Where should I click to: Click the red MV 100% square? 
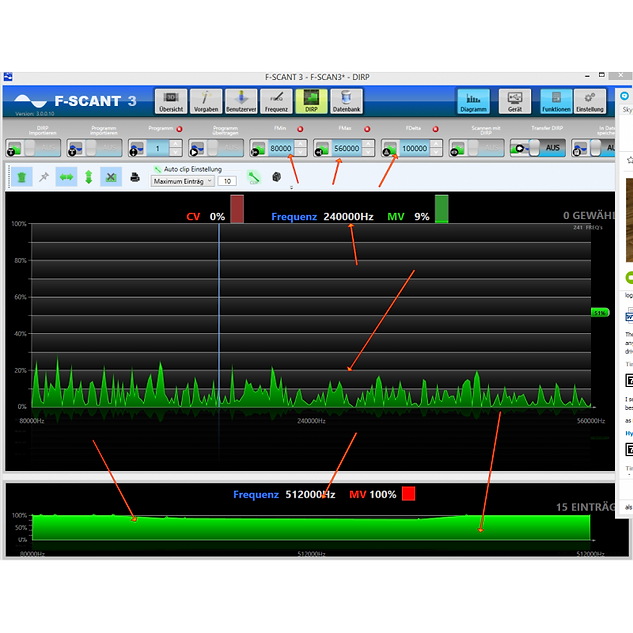pyautogui.click(x=409, y=494)
